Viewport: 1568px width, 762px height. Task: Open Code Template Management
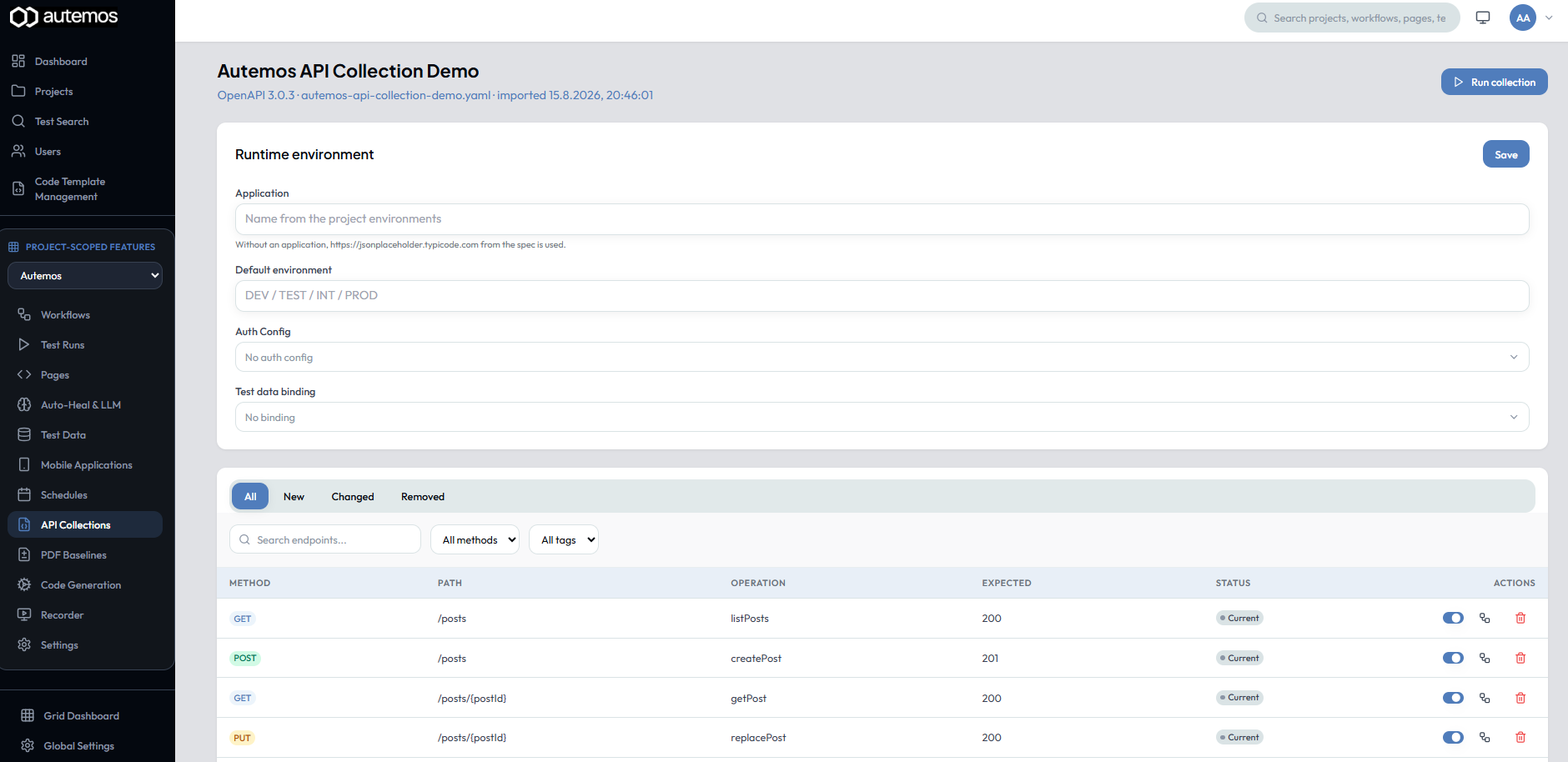pos(70,189)
